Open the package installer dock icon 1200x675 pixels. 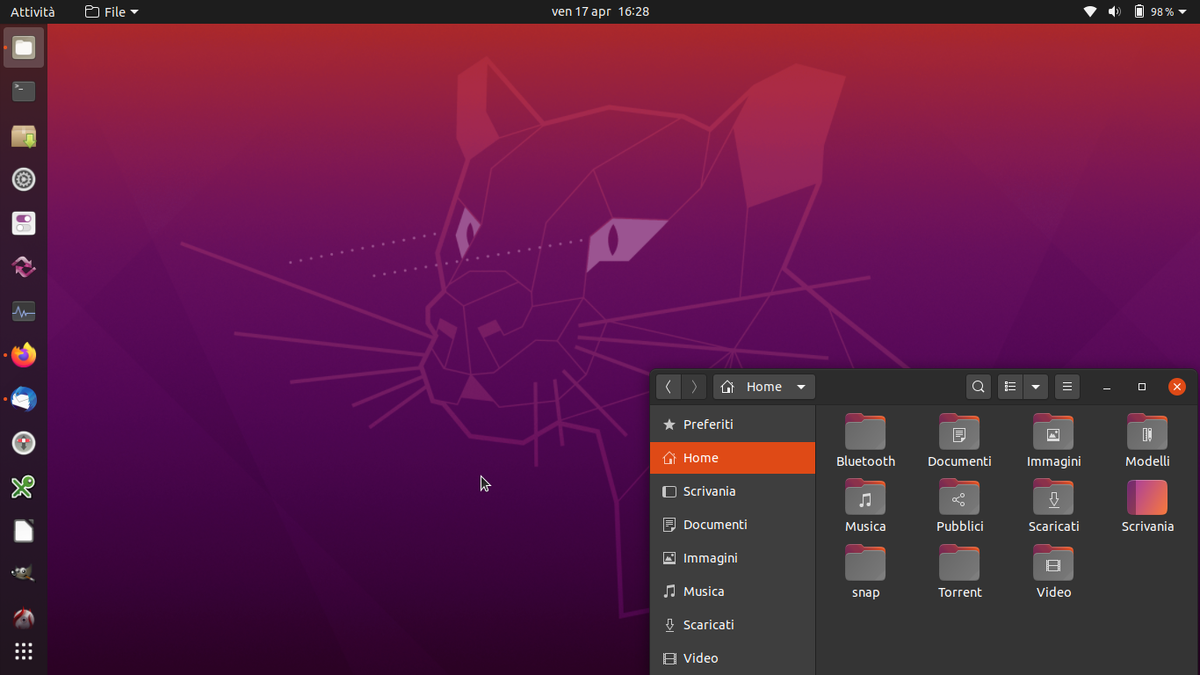(24, 135)
